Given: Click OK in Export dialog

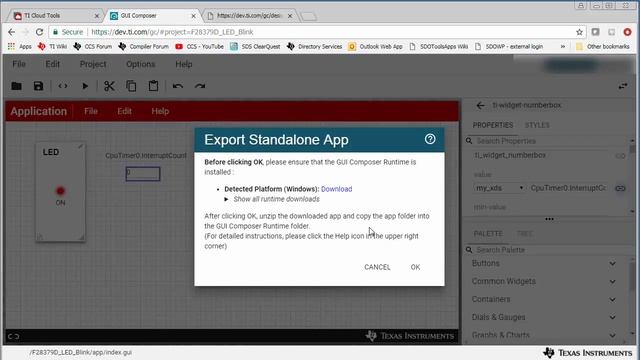Looking at the screenshot, I should (415, 267).
